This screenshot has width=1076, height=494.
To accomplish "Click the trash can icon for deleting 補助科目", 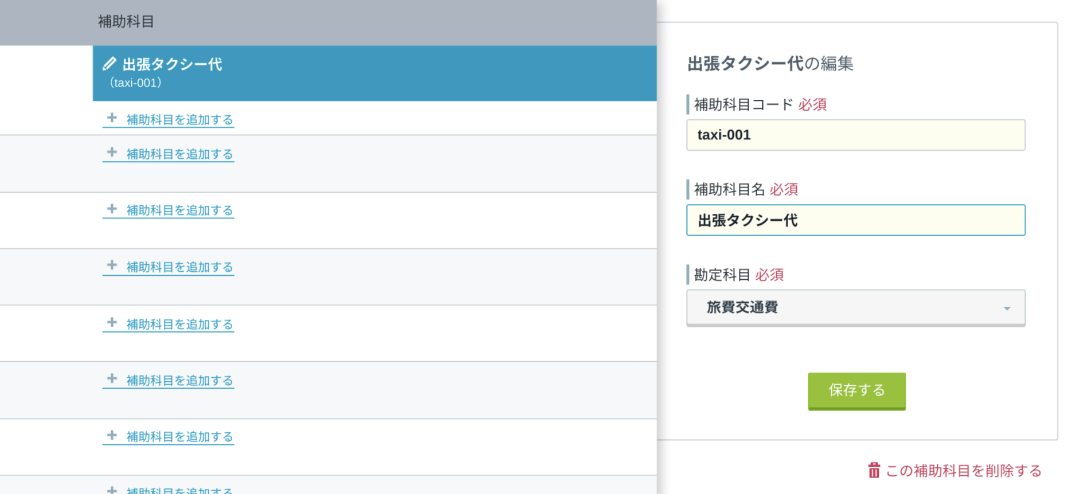I will click(x=874, y=471).
